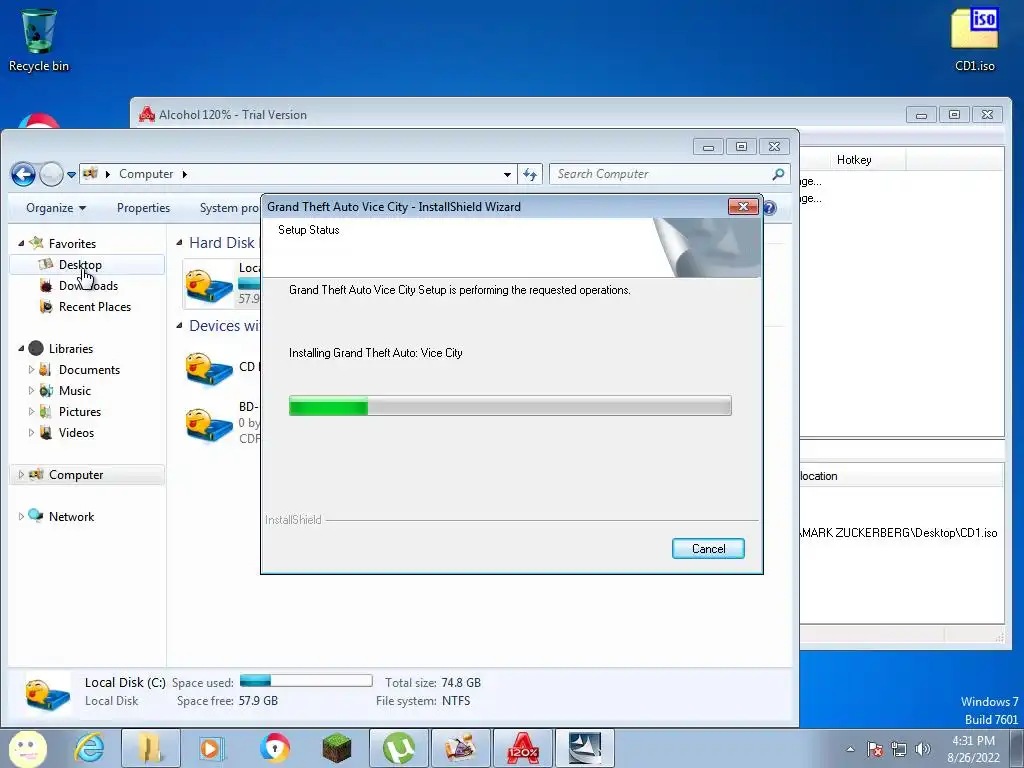Click location column header in Alcohol 120%
The image size is (1024, 768).
(901, 476)
